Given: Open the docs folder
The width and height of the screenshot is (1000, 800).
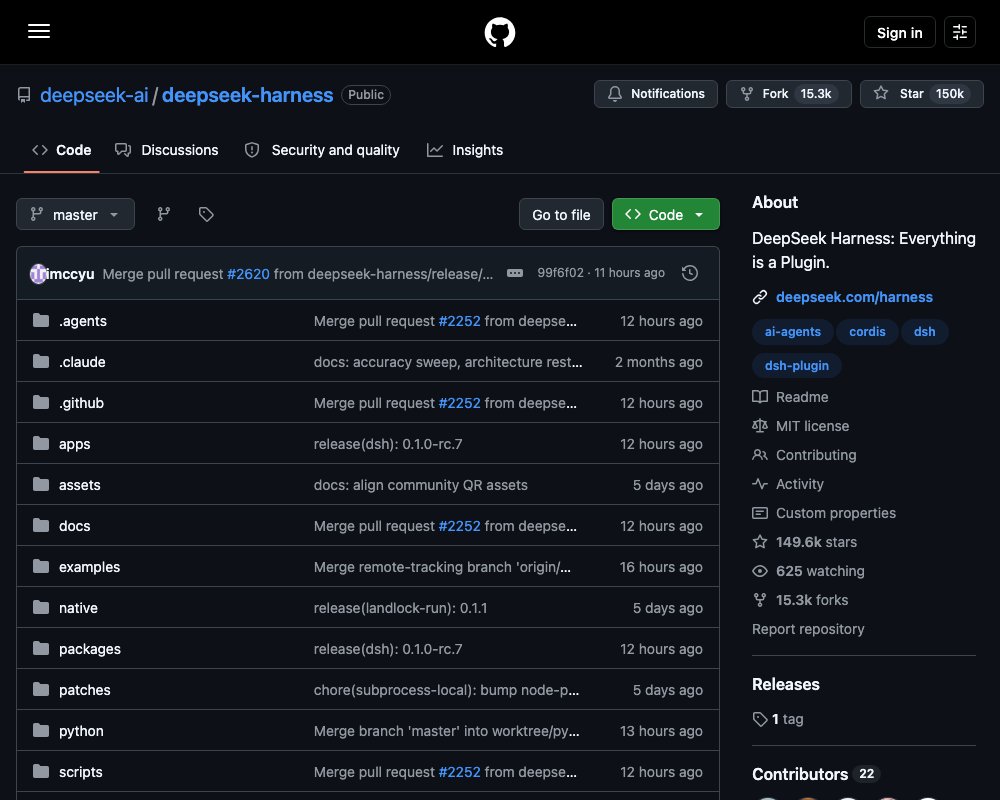Looking at the screenshot, I should 75,526.
